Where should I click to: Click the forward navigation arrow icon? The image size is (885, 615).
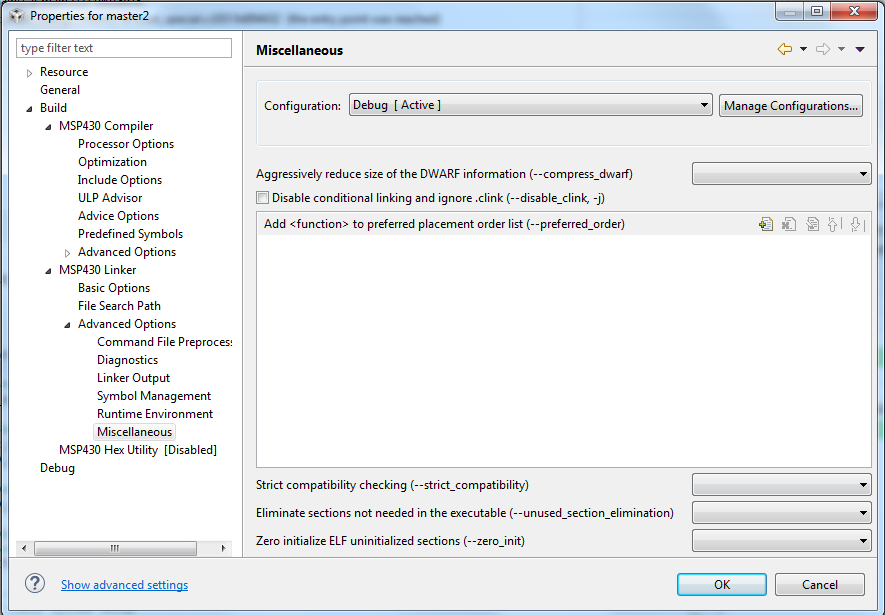(823, 49)
